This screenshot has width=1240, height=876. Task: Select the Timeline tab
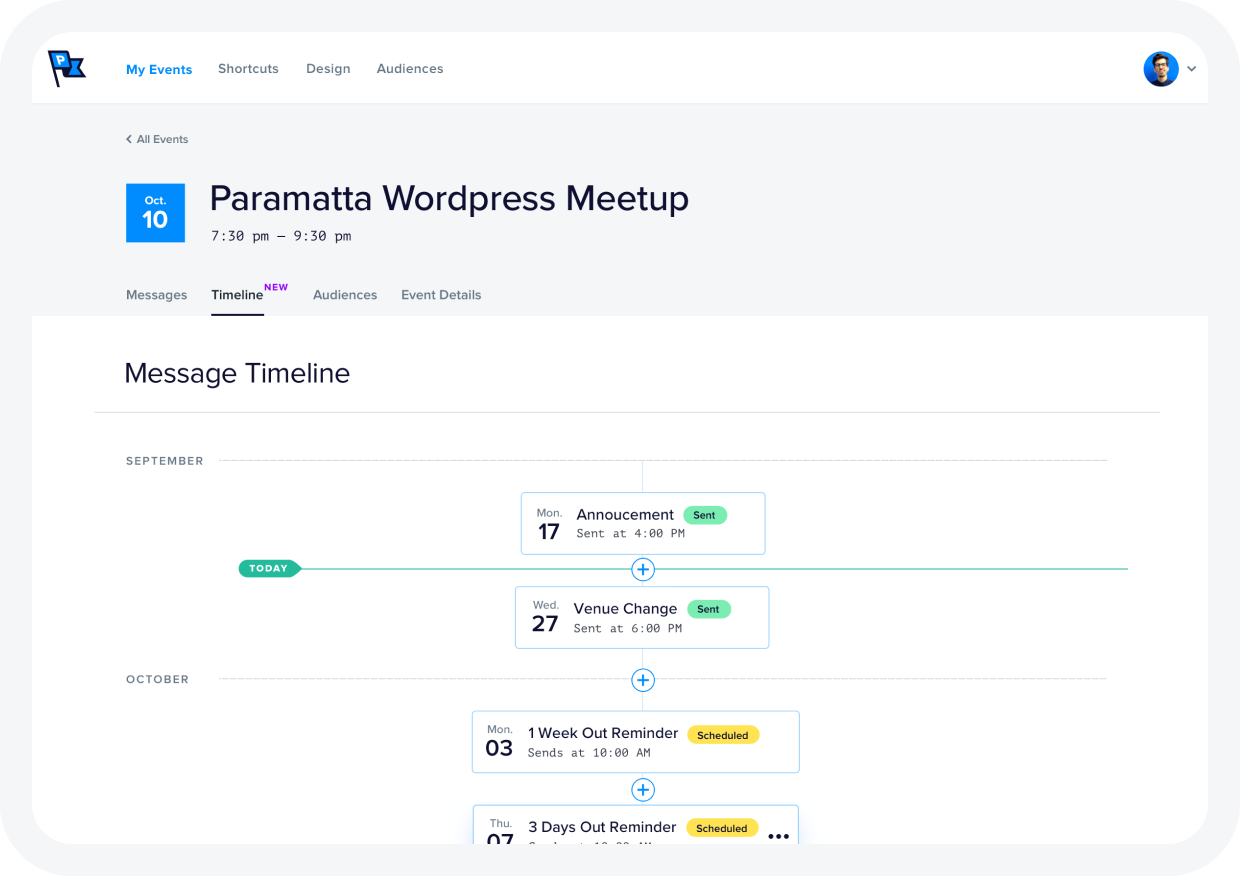click(237, 295)
